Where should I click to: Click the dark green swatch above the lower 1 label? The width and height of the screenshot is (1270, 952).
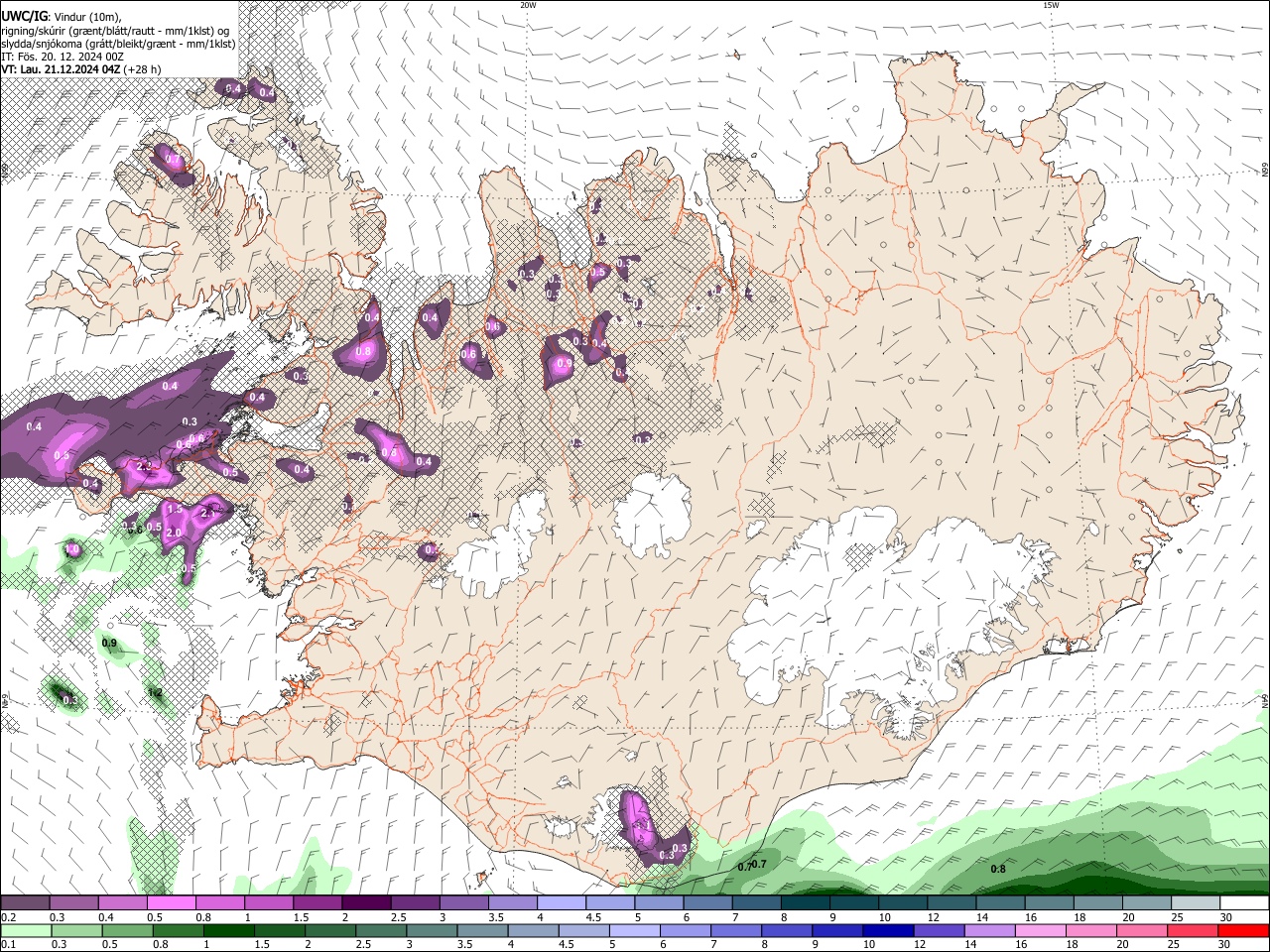tap(229, 931)
